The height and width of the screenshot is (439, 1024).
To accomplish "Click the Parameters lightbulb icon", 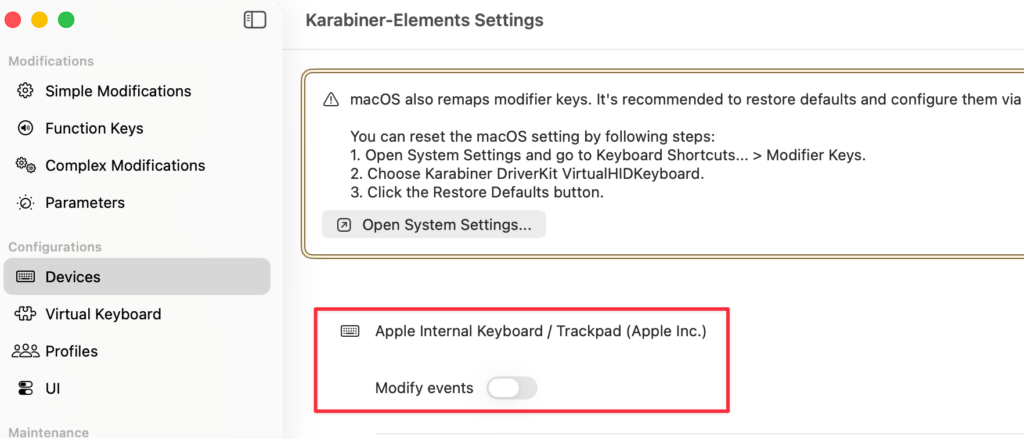I will 26,203.
